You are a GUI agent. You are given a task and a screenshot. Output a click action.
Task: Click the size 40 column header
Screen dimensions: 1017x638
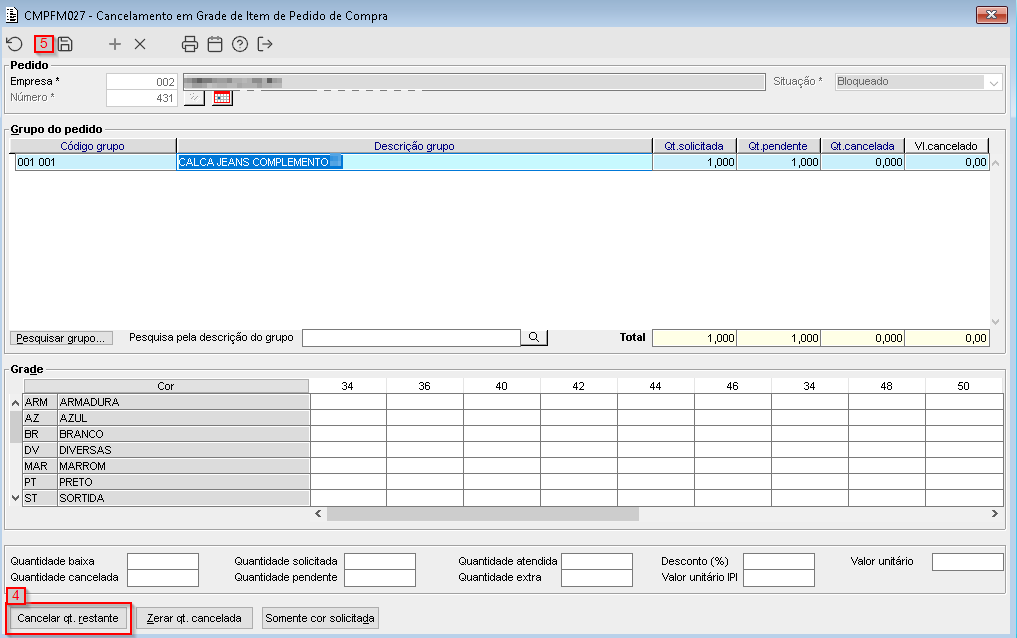[x=501, y=386]
